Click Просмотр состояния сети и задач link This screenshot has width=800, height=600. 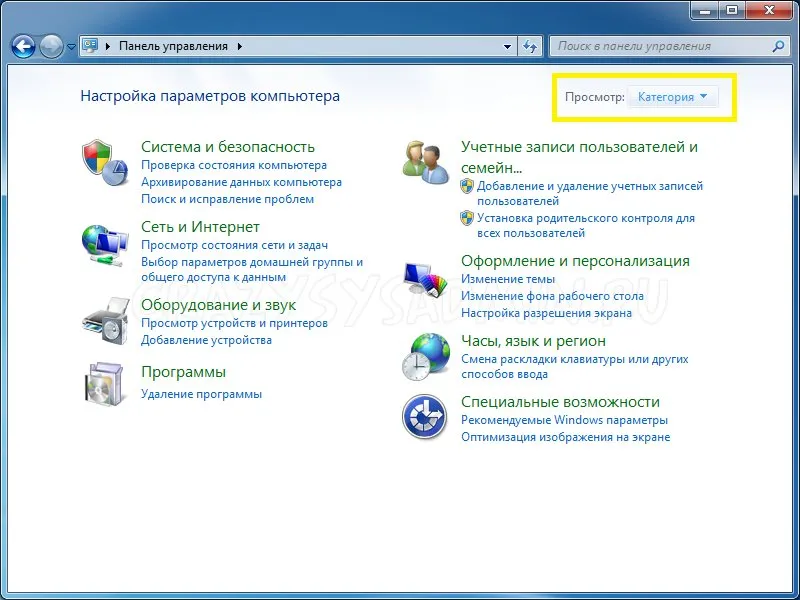234,245
